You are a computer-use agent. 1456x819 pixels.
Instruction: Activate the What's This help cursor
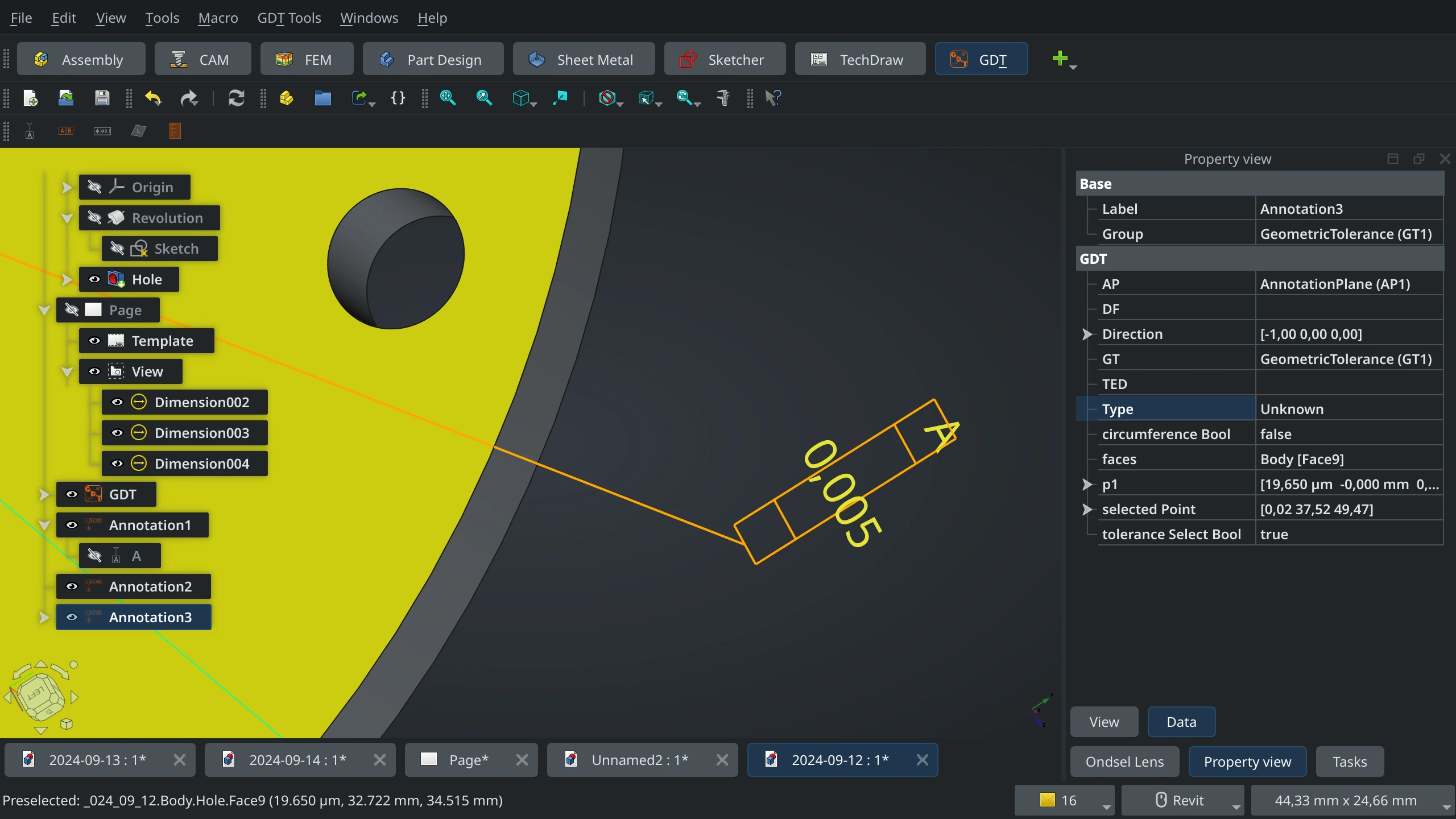(x=773, y=98)
